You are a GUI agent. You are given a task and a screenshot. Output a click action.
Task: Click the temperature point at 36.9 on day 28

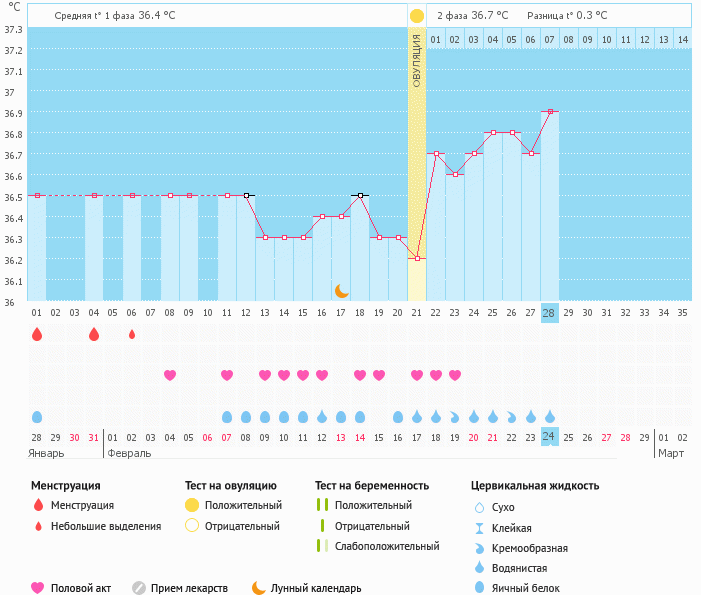(x=550, y=112)
